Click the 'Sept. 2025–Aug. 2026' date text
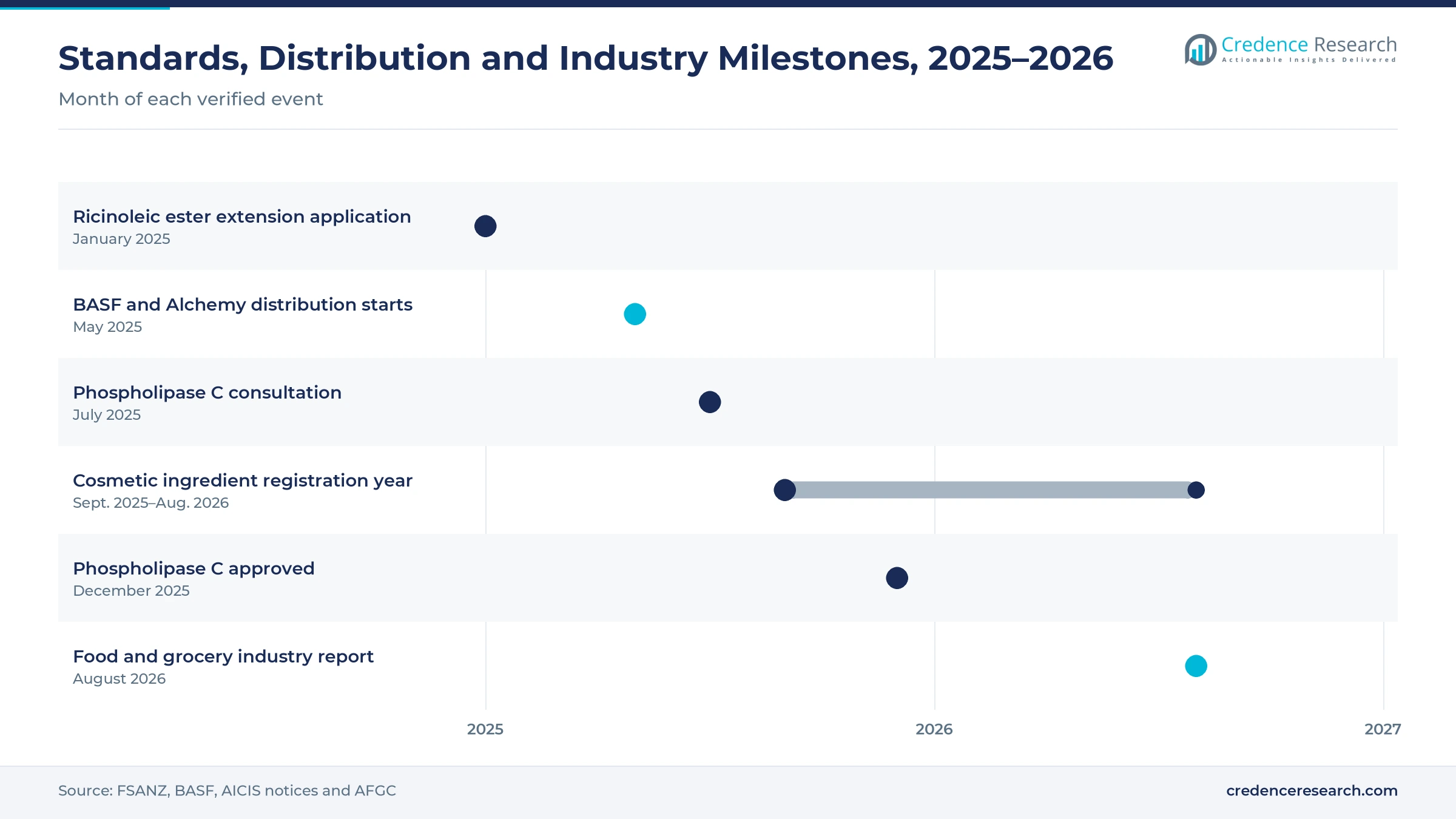 pos(150,503)
